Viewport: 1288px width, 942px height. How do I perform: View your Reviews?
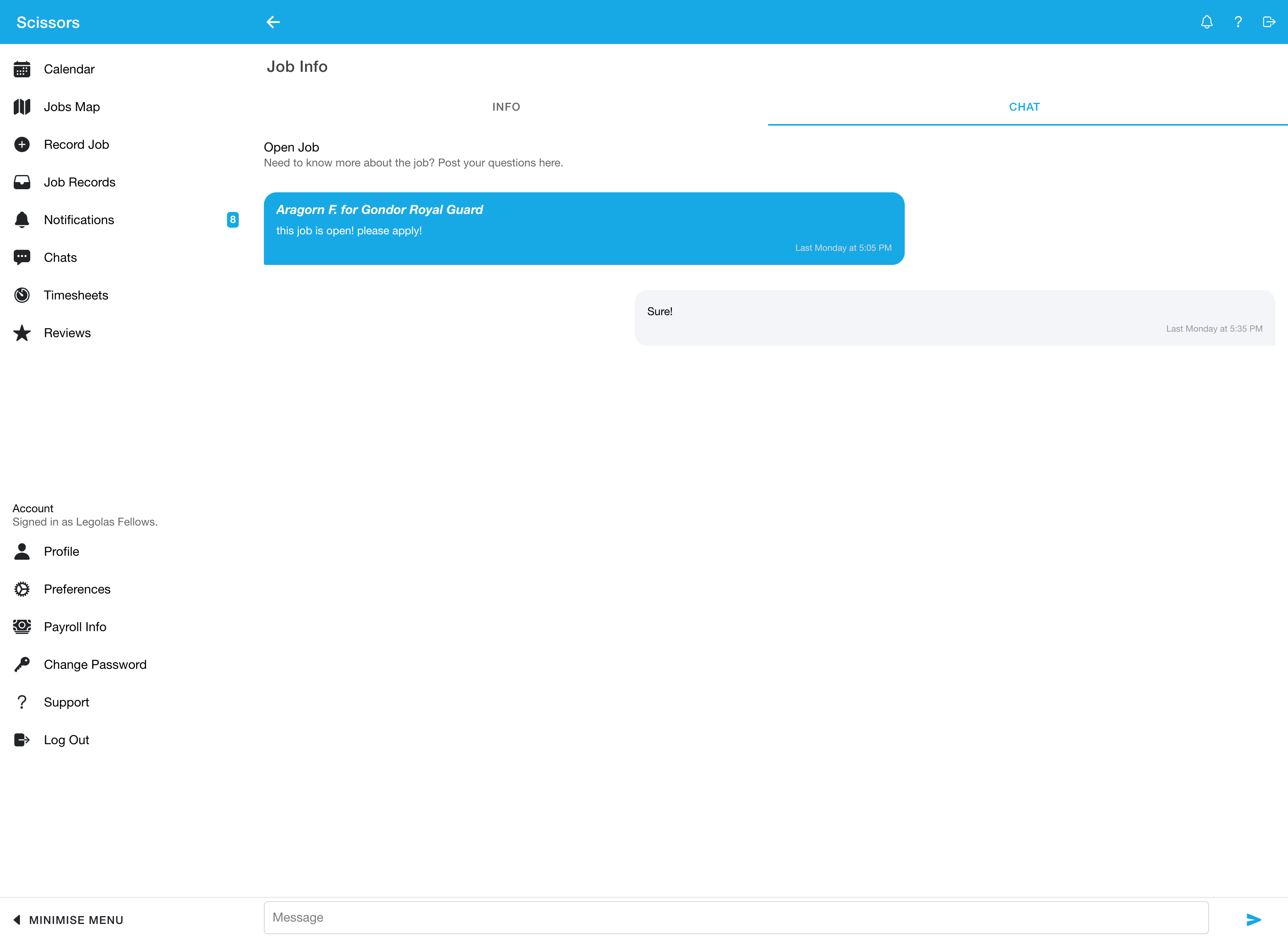pyautogui.click(x=67, y=332)
